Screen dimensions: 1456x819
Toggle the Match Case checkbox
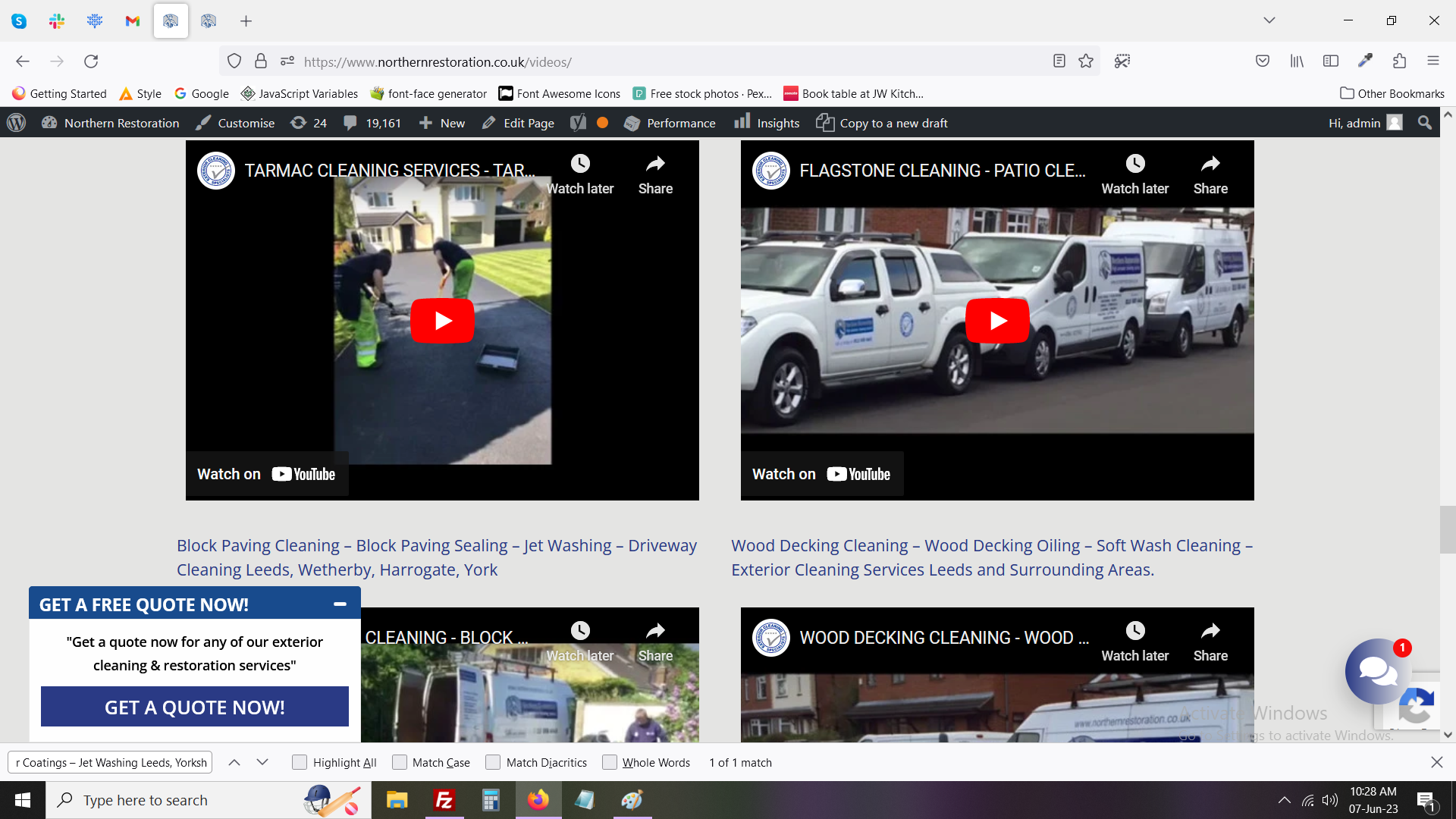click(400, 763)
